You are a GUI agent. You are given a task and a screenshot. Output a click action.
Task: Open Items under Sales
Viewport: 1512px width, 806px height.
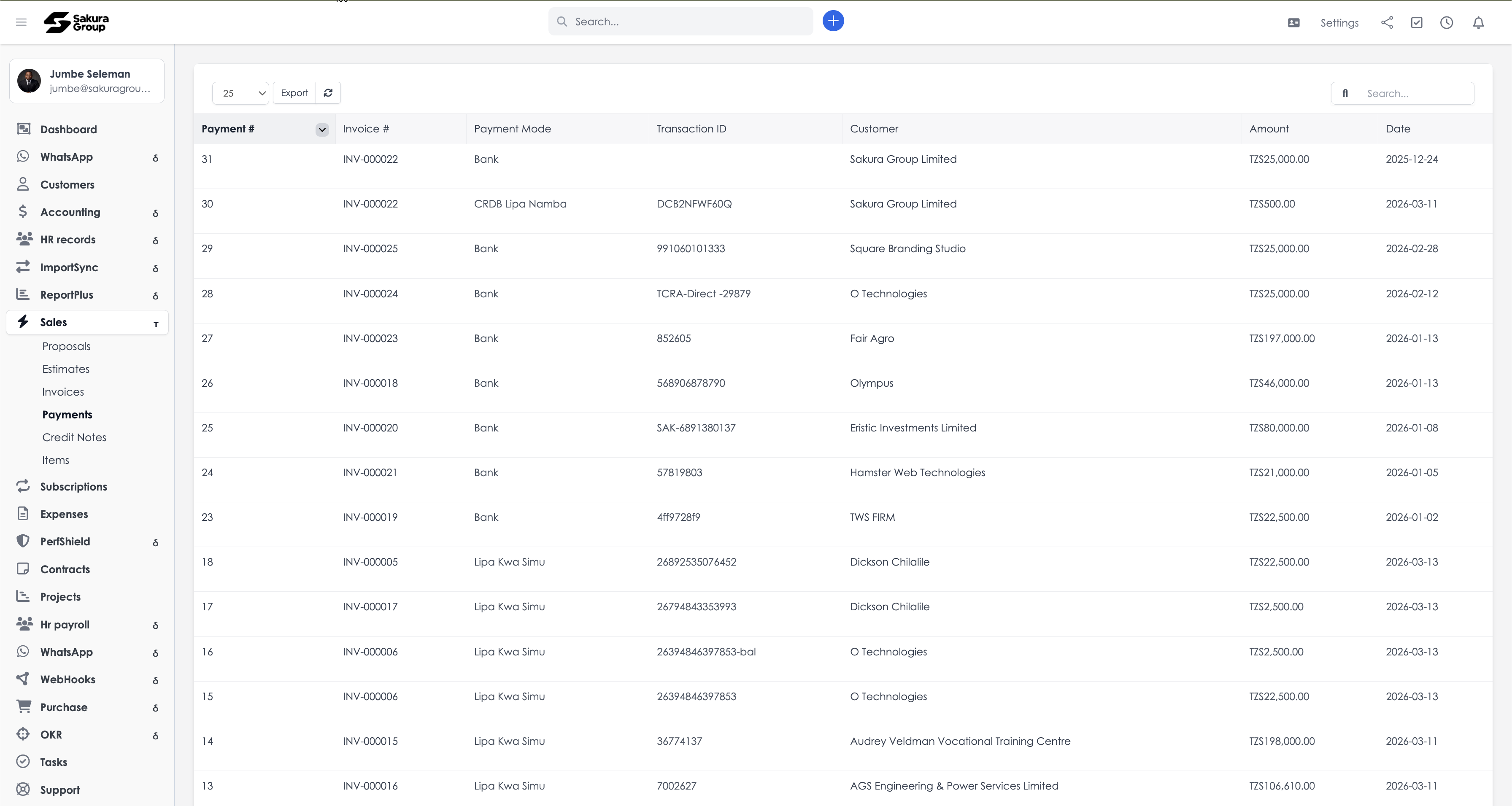pyautogui.click(x=55, y=461)
